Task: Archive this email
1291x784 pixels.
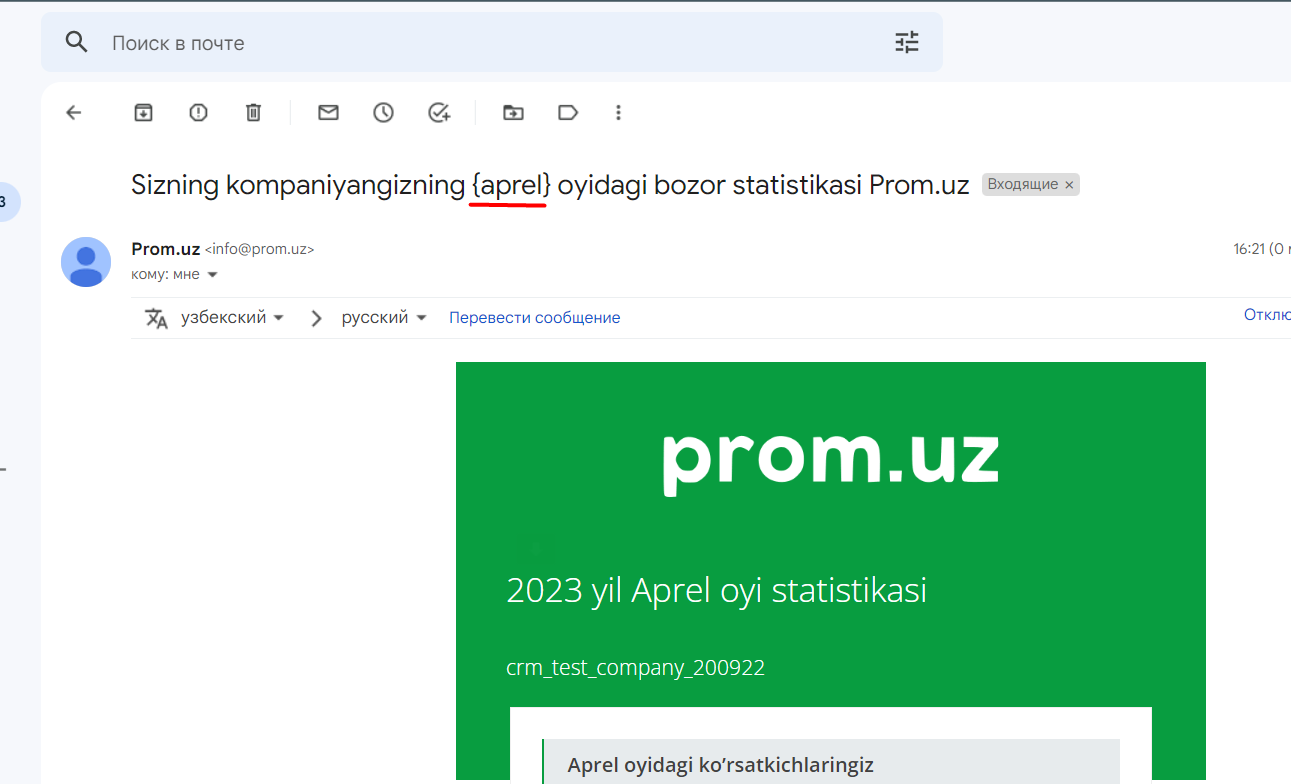Action: [x=144, y=113]
